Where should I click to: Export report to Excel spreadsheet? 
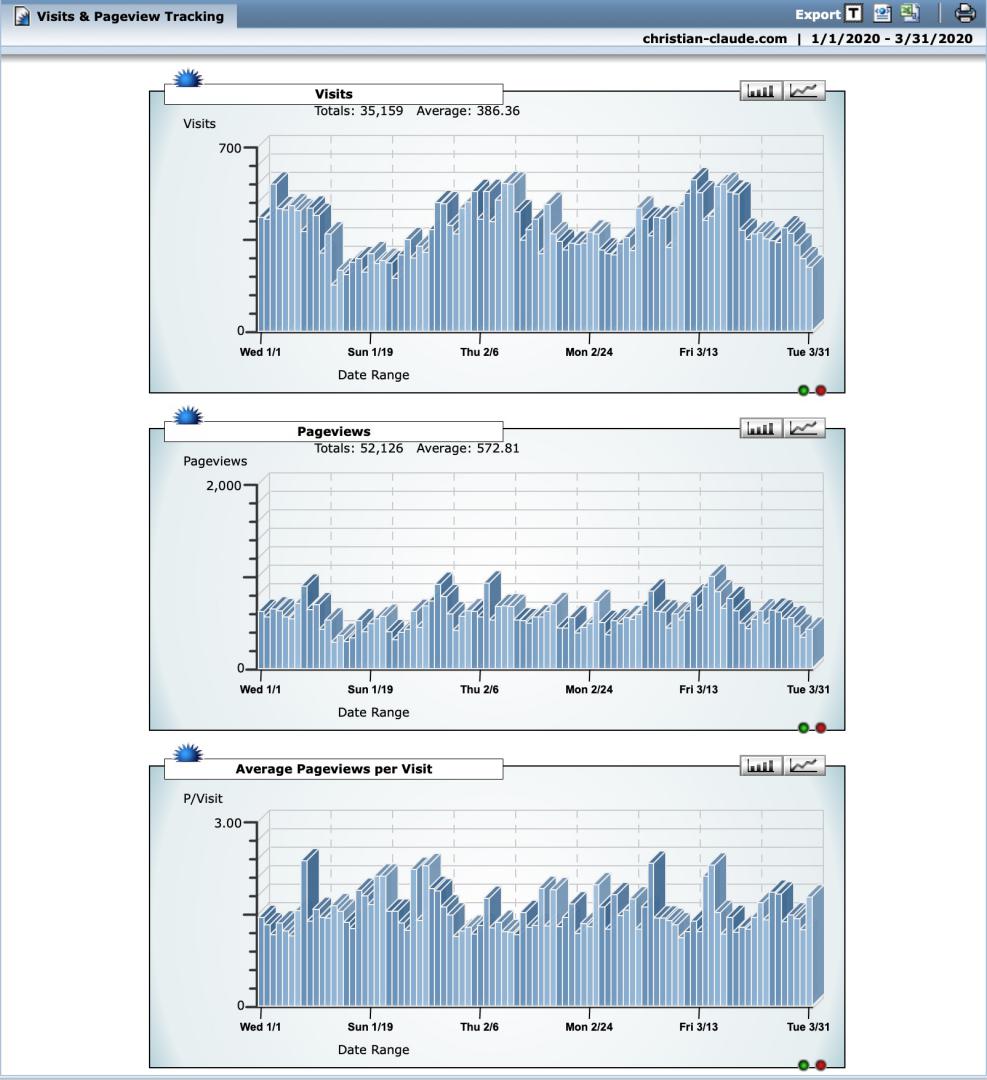tap(908, 14)
